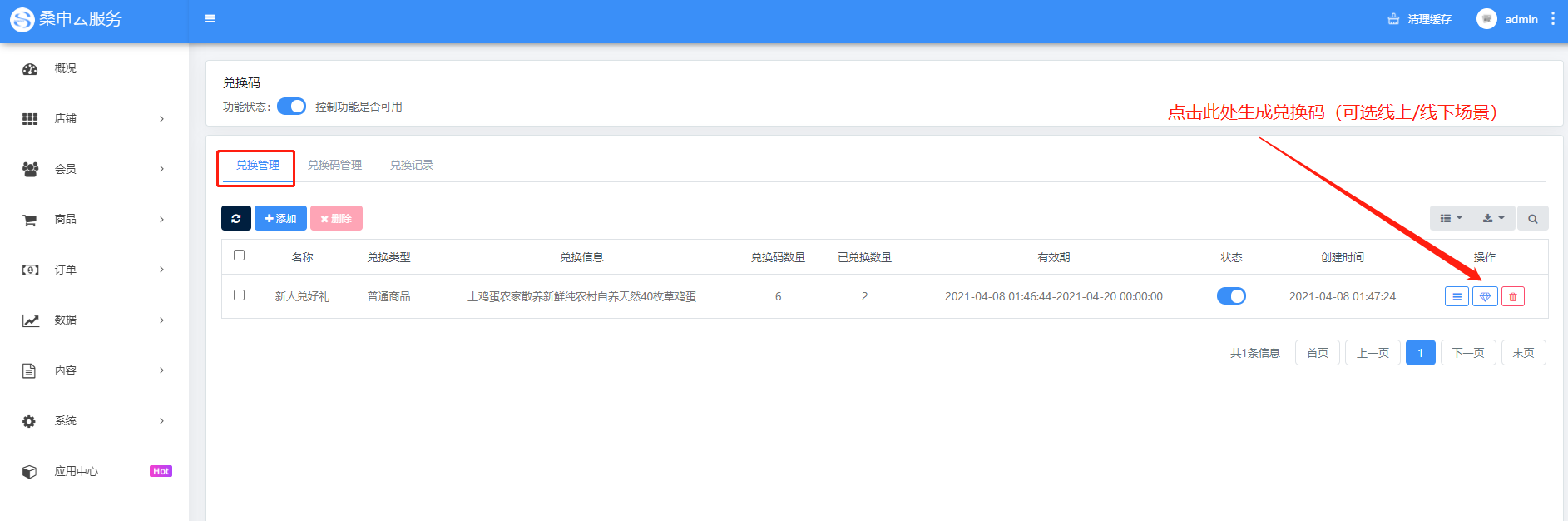Click the 订单 money icon
The height and width of the screenshot is (521, 1568).
pyautogui.click(x=30, y=270)
